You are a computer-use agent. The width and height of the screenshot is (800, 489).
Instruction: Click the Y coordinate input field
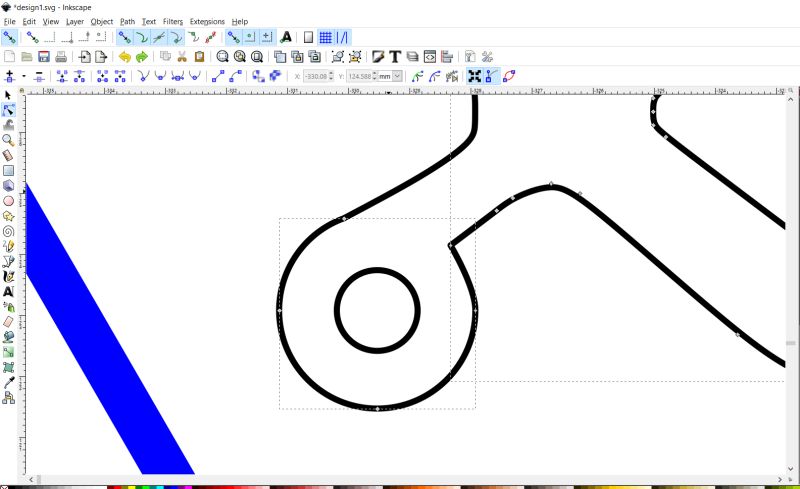pos(360,77)
